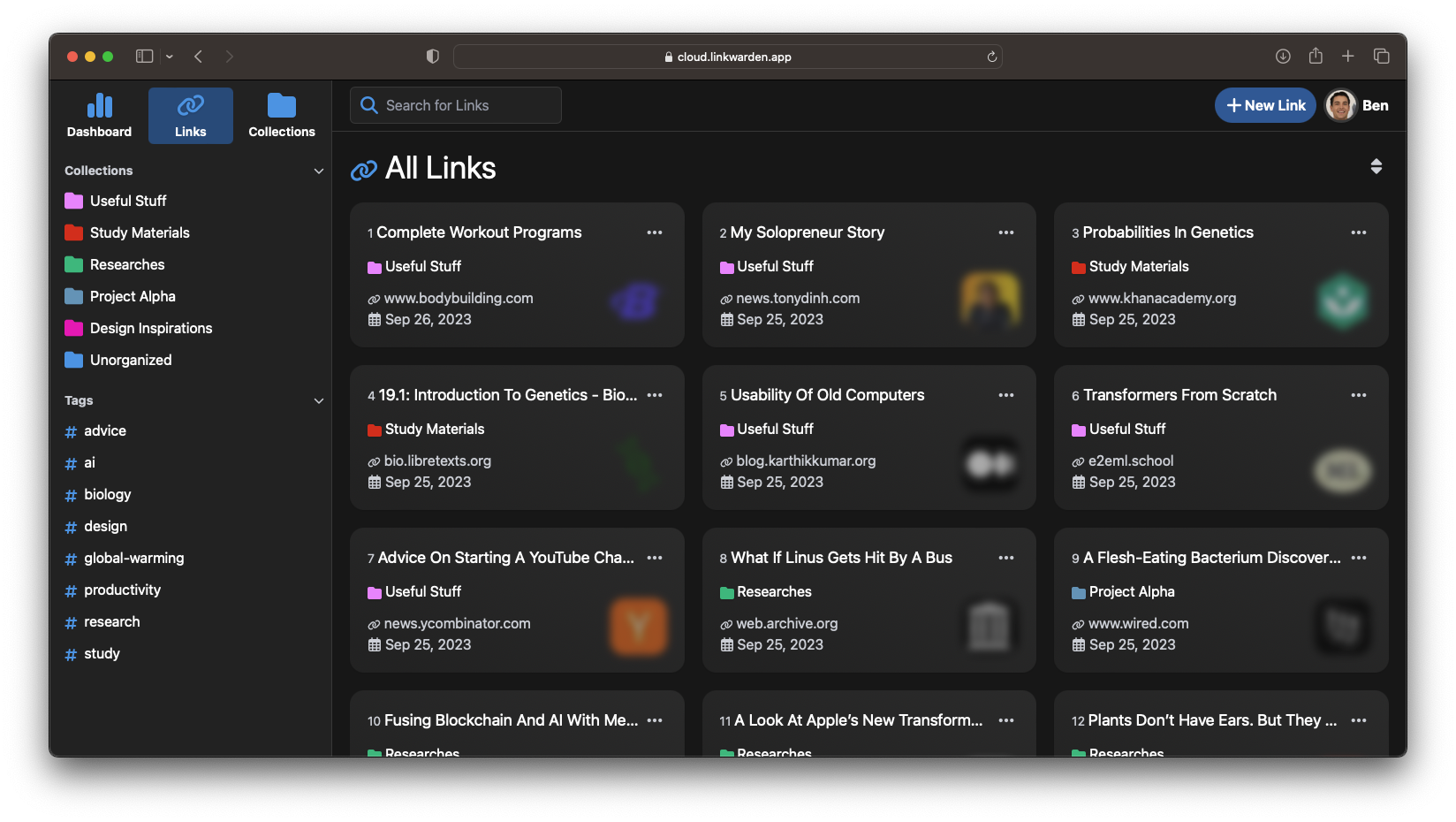Click the New Link button

(x=1265, y=105)
